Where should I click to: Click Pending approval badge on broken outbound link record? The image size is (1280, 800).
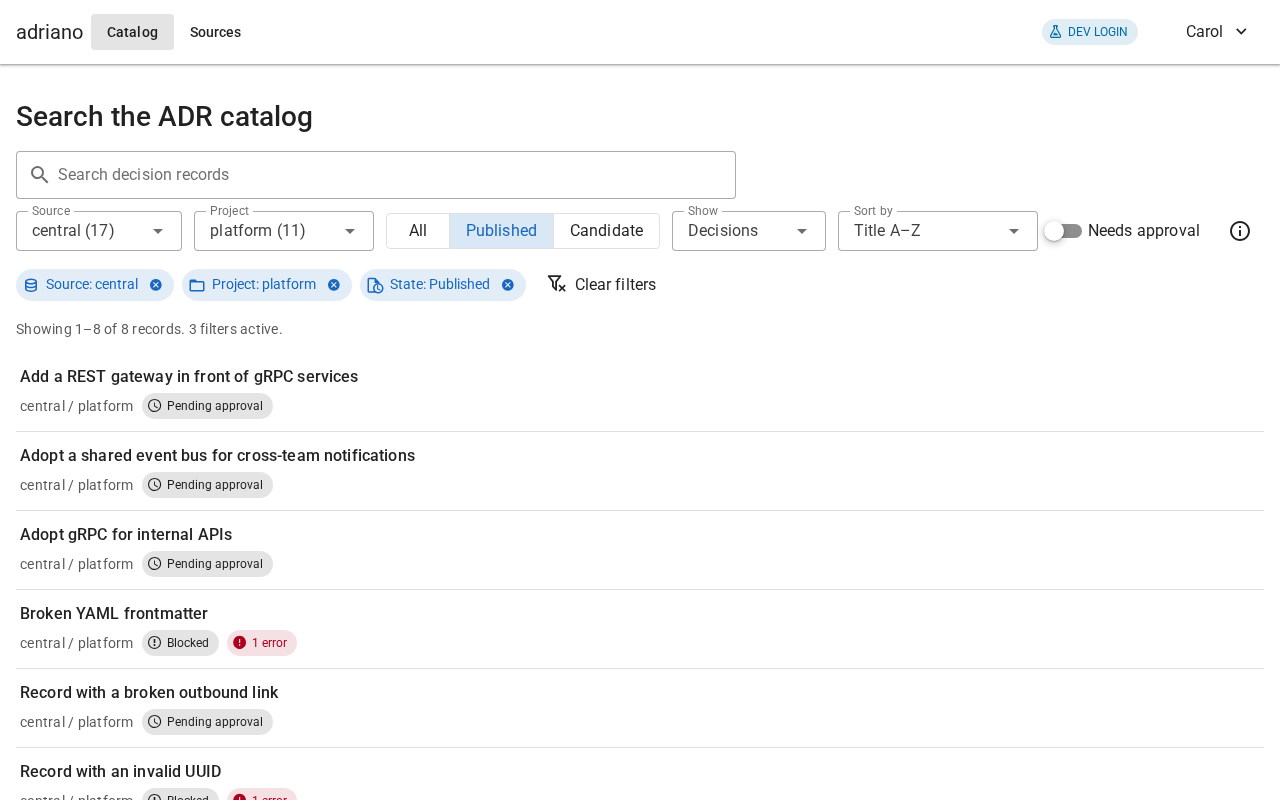click(207, 722)
